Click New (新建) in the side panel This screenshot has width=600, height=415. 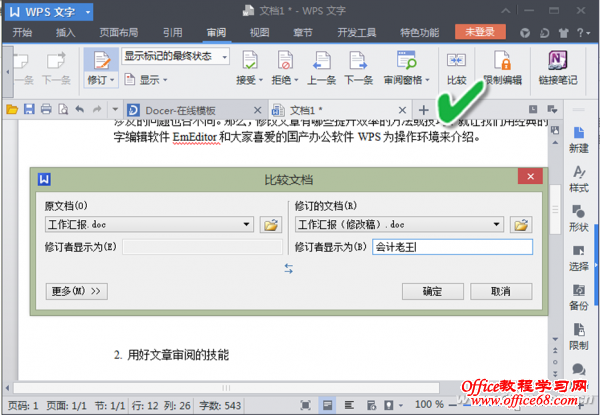[579, 140]
